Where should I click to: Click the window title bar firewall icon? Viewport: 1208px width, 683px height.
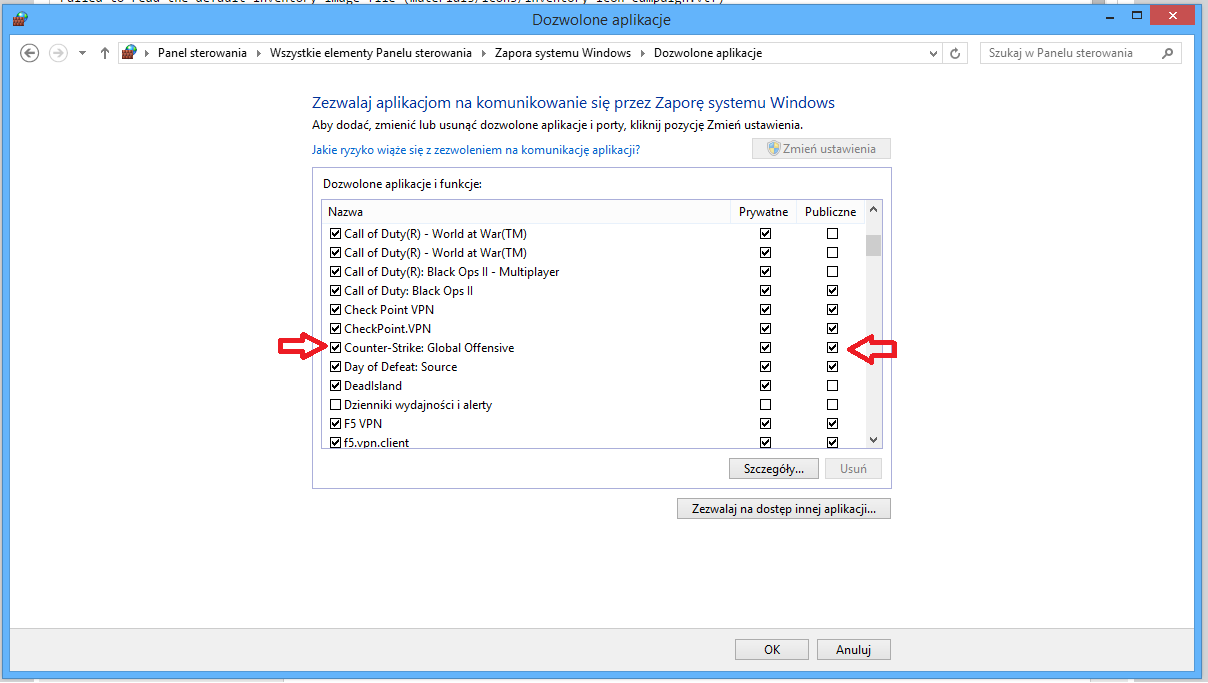tap(20, 18)
